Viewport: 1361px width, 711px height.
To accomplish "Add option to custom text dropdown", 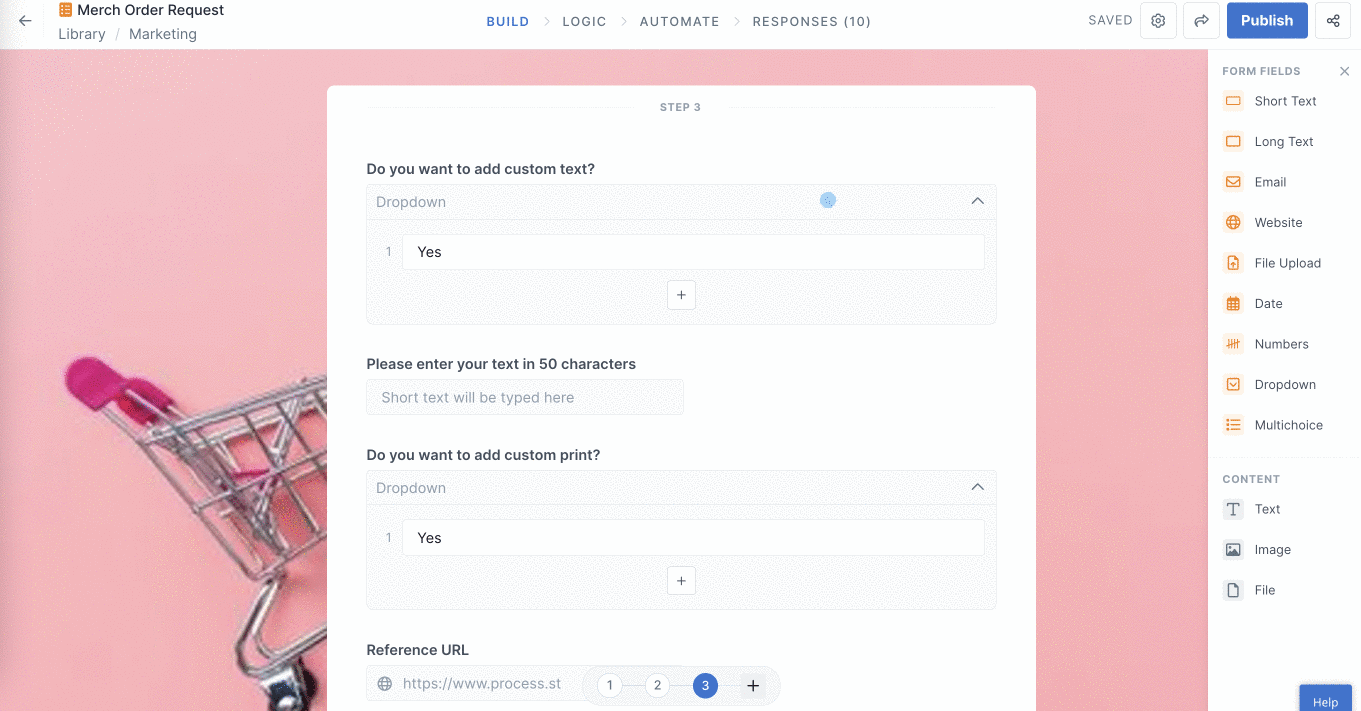I will [681, 295].
